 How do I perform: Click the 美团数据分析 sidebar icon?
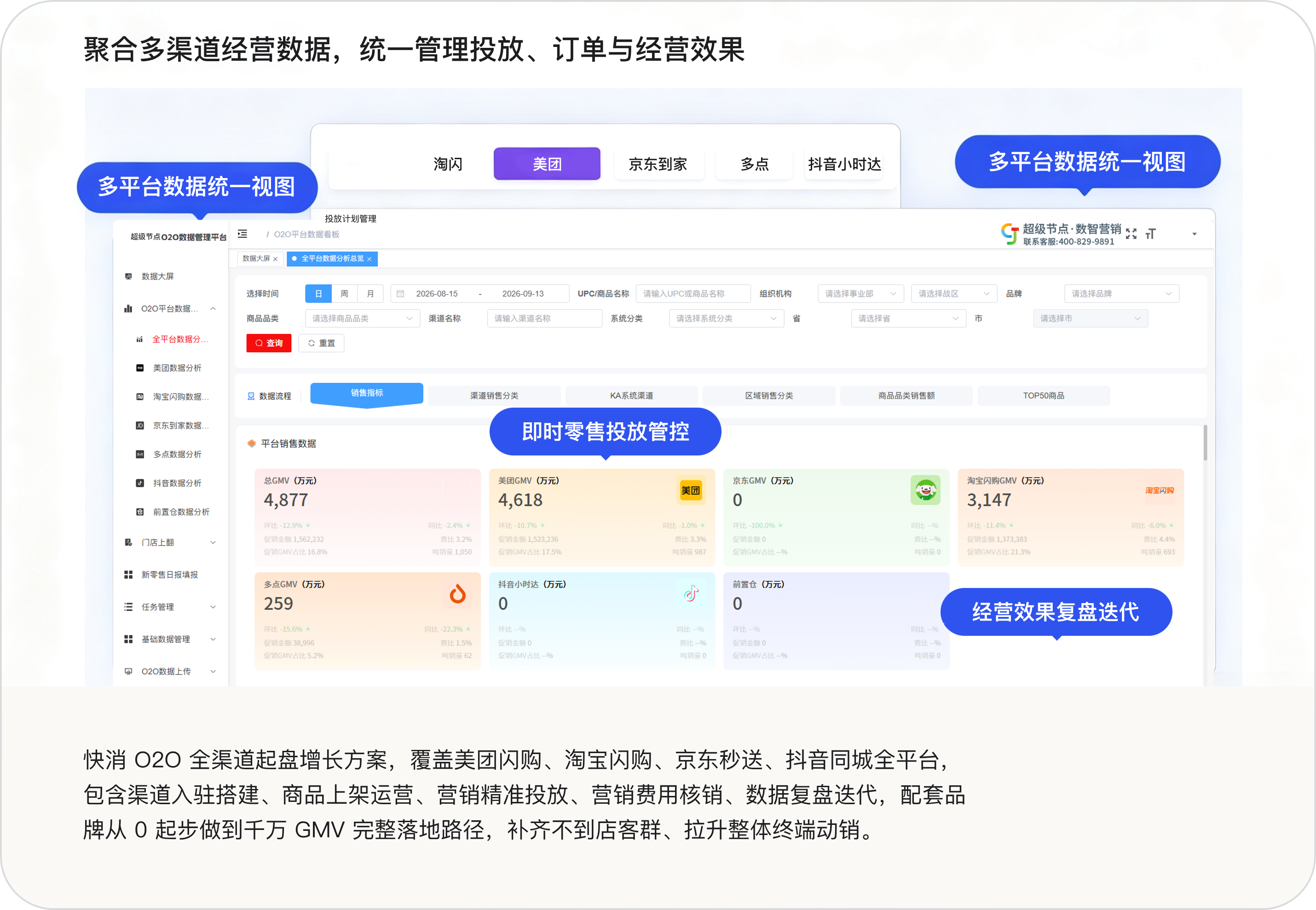pyautogui.click(x=140, y=368)
